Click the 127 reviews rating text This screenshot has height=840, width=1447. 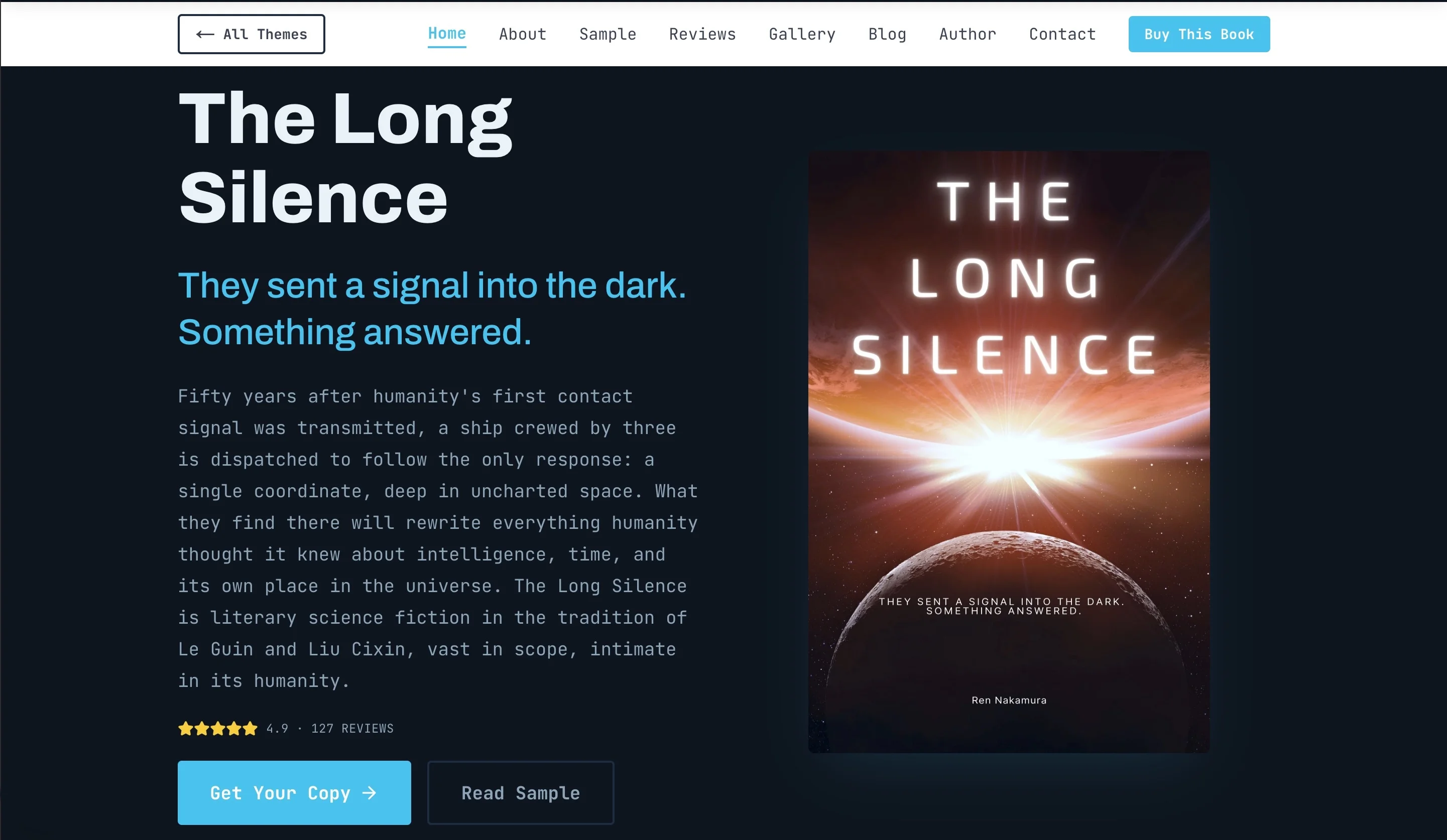click(x=352, y=729)
